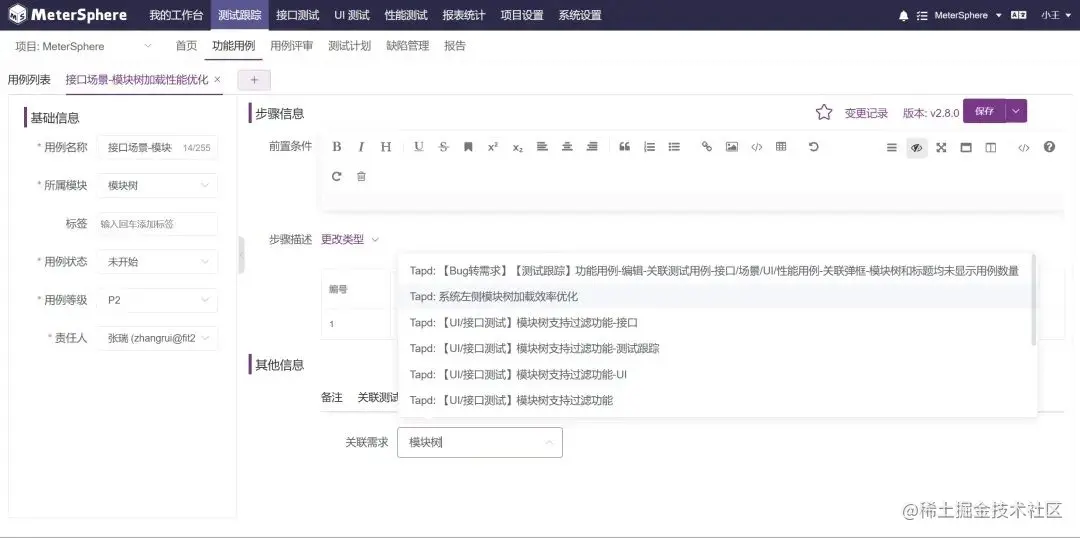The width and height of the screenshot is (1080, 538).
Task: Switch language with the translate icon
Action: click(x=1019, y=15)
